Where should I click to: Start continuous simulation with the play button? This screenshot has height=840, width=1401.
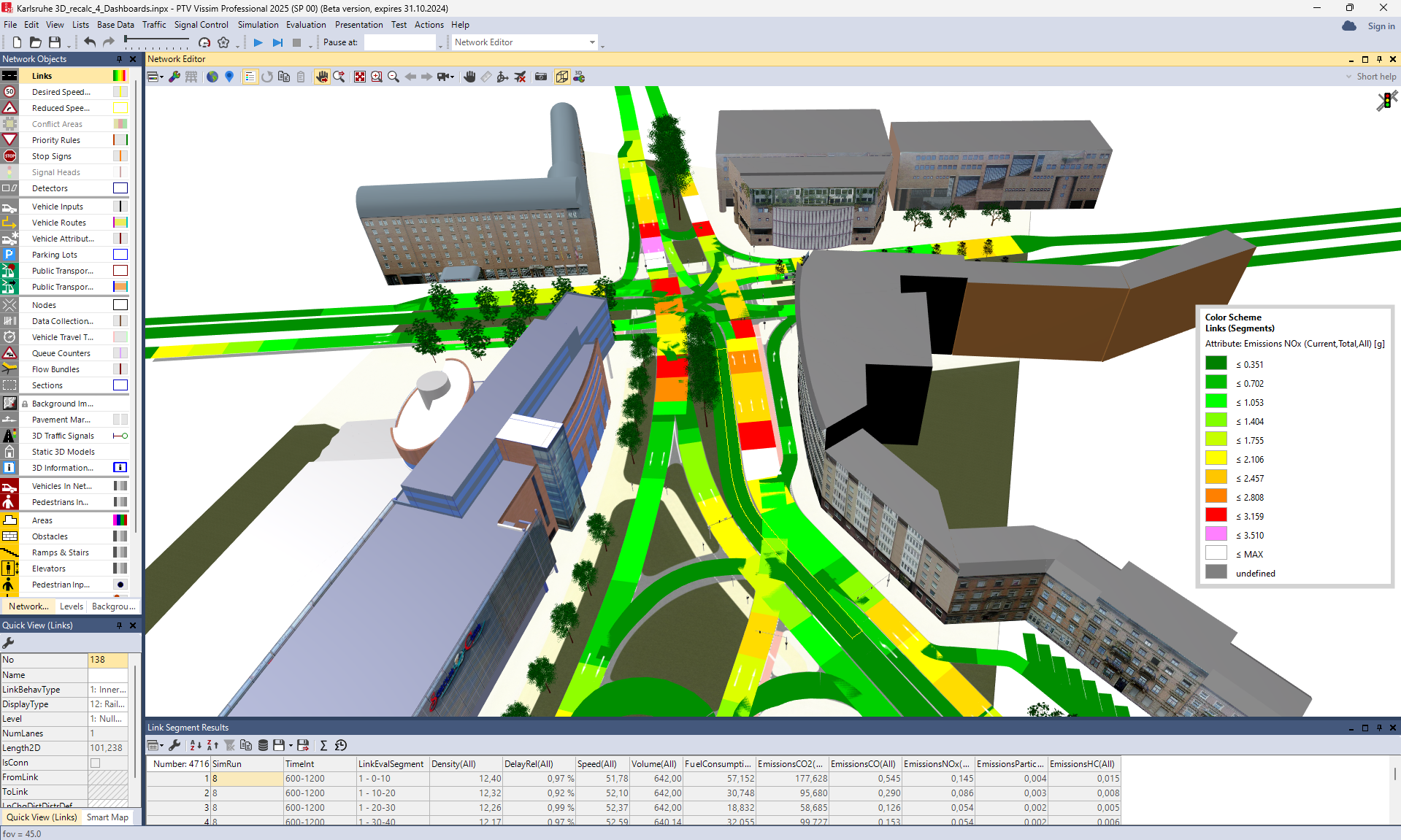coord(258,42)
